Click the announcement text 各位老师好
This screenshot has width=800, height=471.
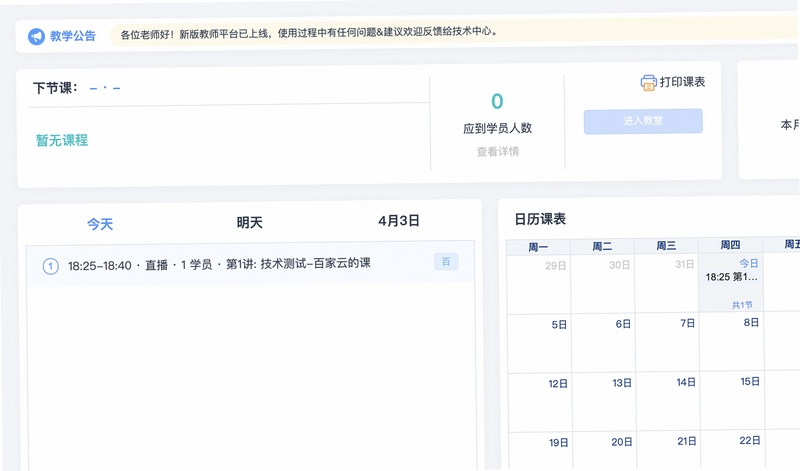[308, 33]
